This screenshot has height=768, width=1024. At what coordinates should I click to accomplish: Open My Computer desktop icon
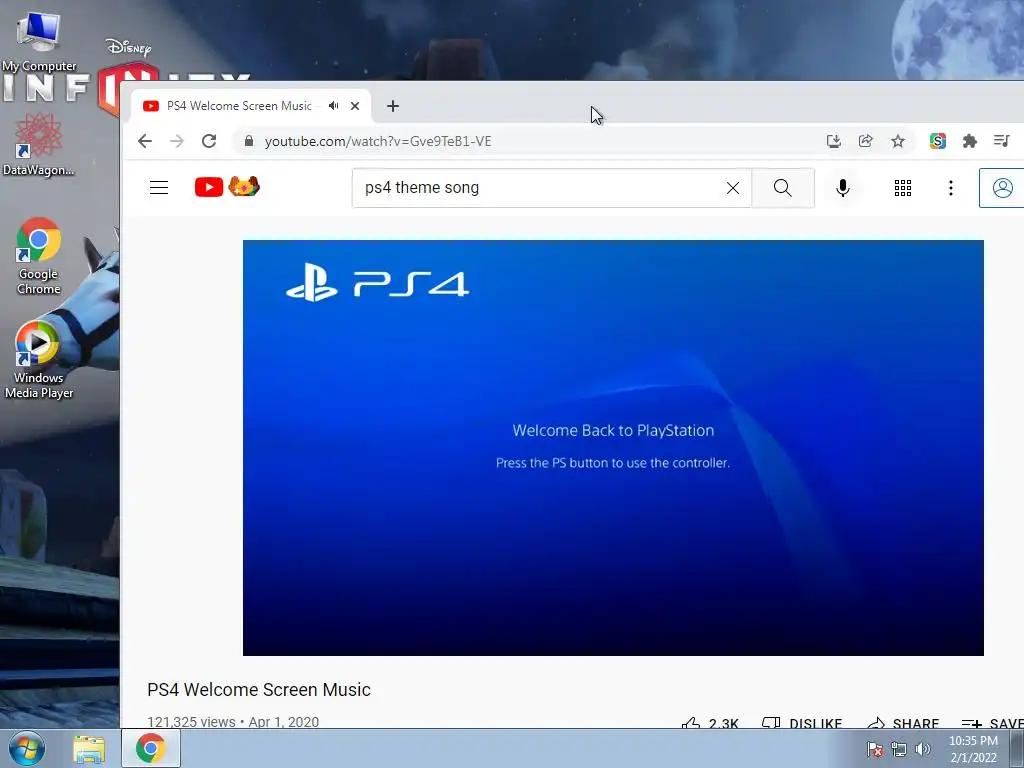click(x=39, y=40)
